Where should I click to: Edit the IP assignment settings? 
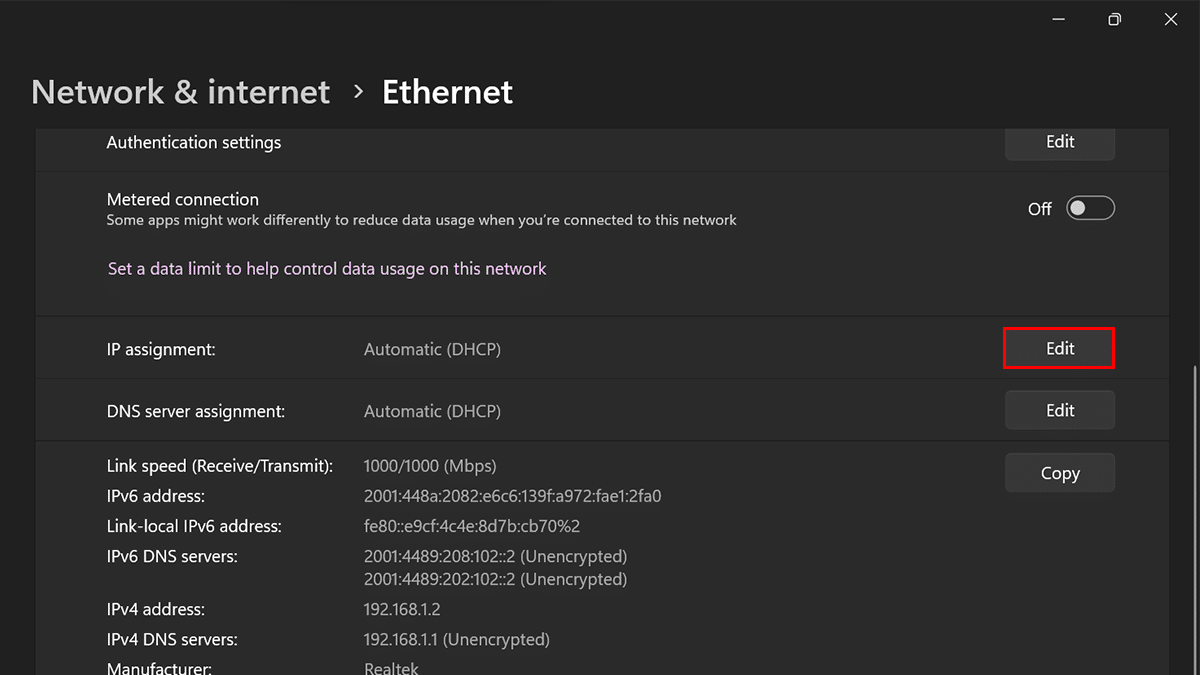(x=1059, y=348)
